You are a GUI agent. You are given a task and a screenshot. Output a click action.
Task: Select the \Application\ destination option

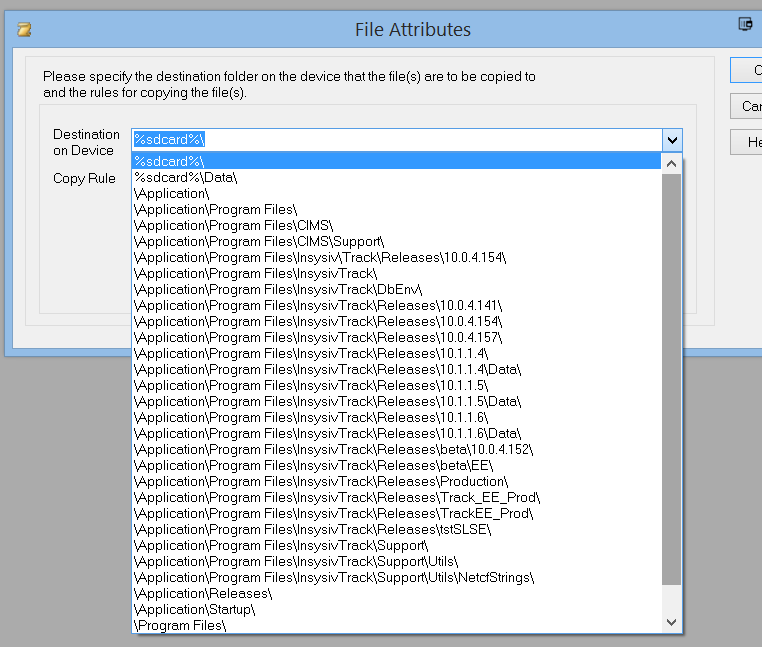[171, 193]
